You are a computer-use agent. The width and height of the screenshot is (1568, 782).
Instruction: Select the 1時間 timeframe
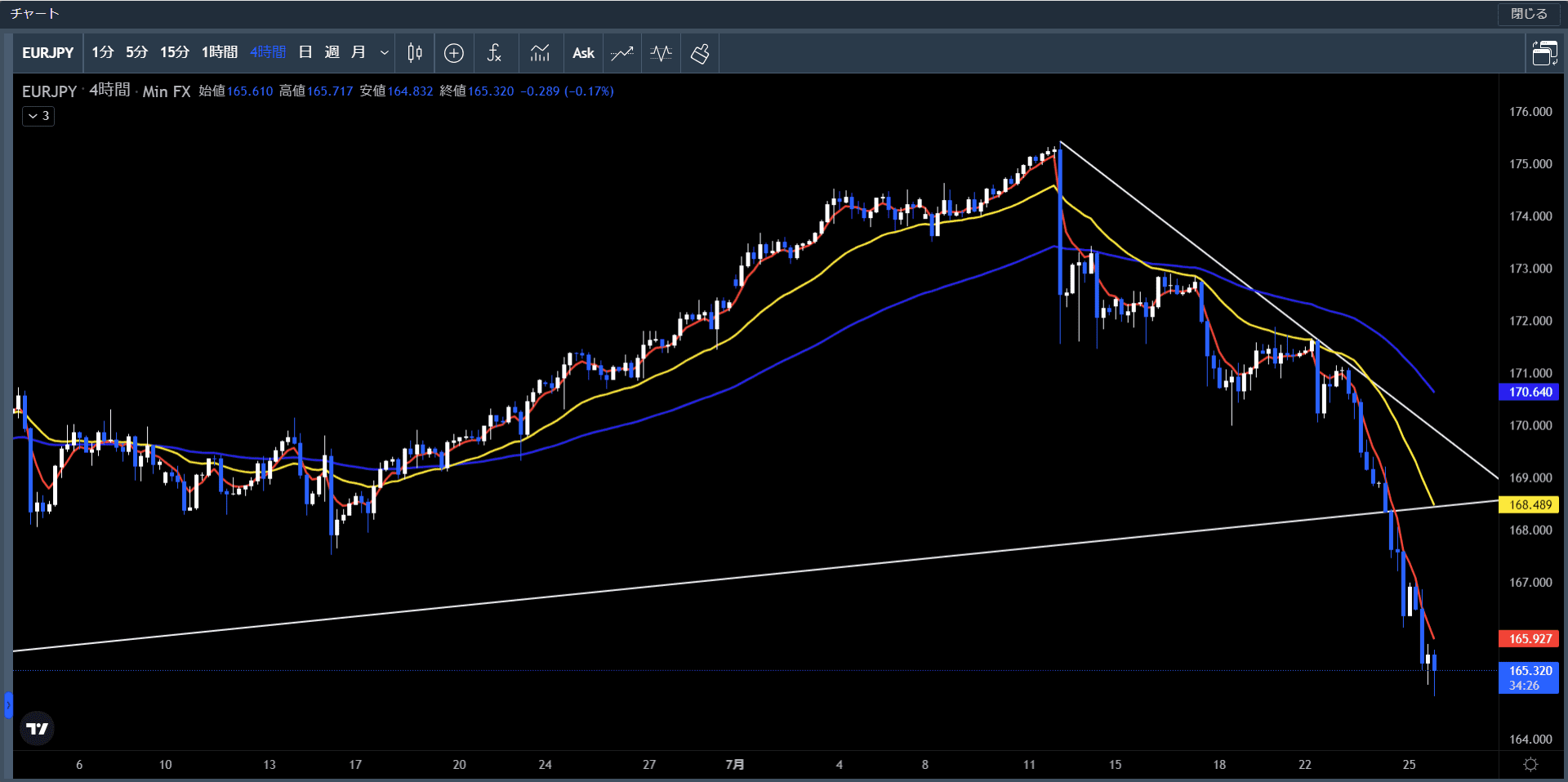[x=220, y=52]
